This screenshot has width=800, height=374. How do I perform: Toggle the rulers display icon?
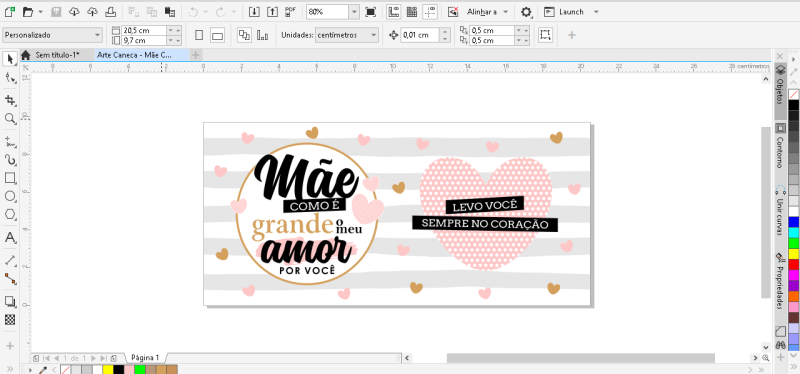393,11
